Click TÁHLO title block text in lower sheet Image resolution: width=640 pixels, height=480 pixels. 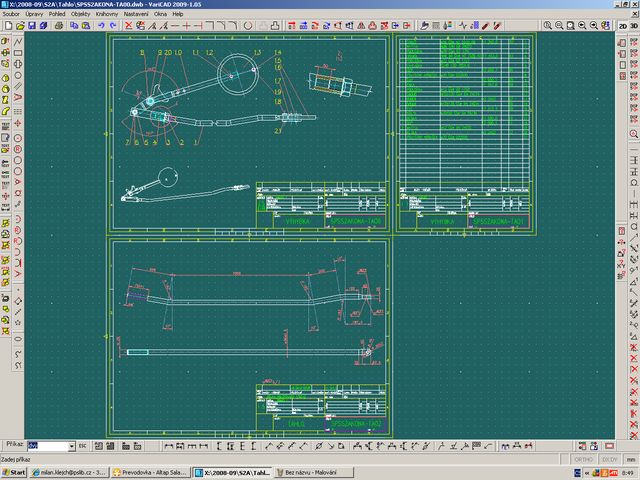pos(296,424)
